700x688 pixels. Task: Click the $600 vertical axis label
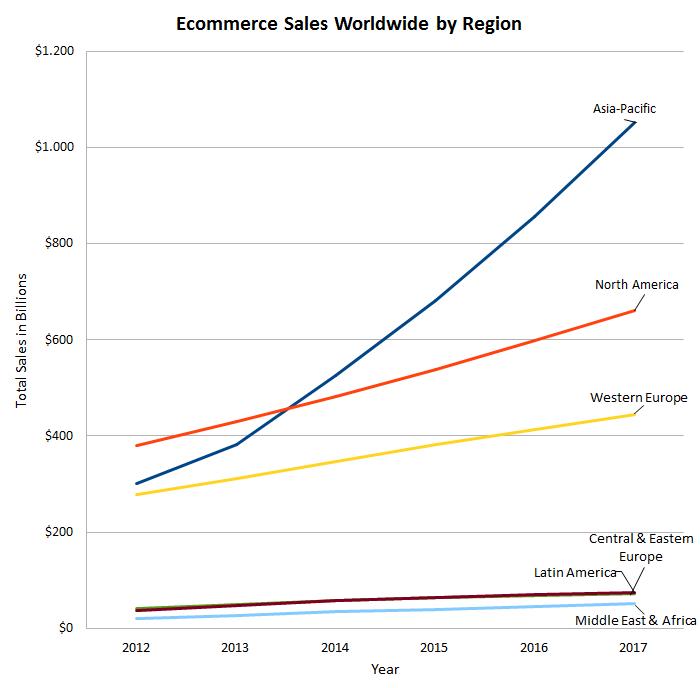(x=63, y=340)
